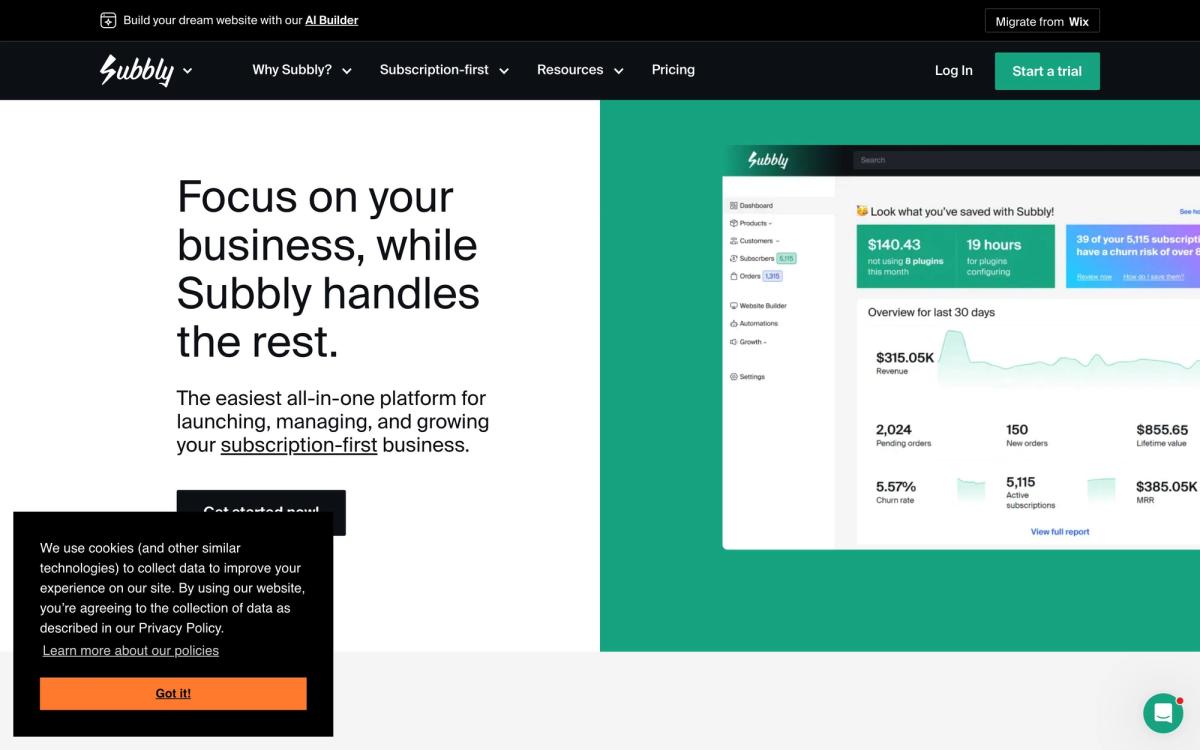The image size is (1200, 750).
Task: Accept cookies with the Got it! button
Action: pos(173,693)
